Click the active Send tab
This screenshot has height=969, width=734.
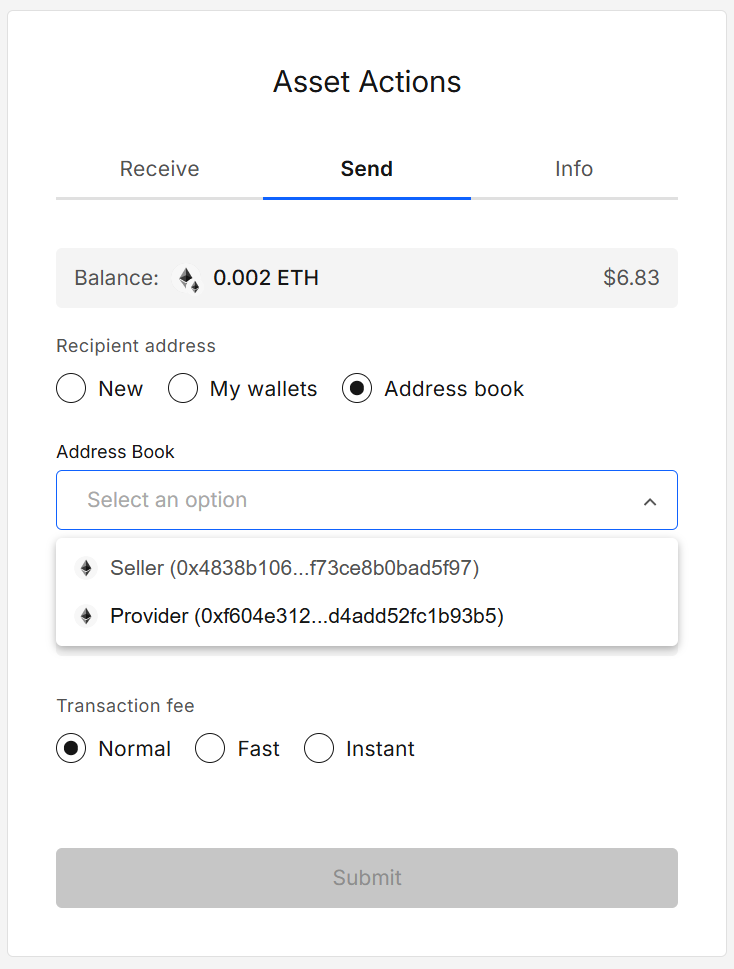(x=366, y=169)
